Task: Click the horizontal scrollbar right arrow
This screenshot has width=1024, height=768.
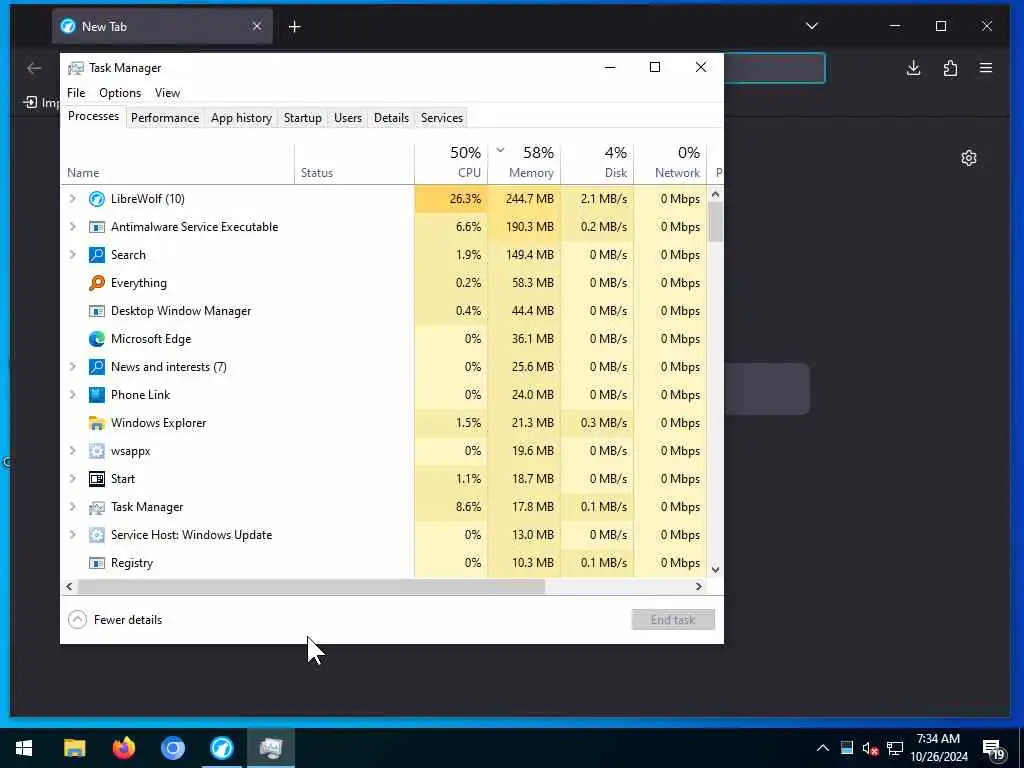Action: (x=698, y=586)
